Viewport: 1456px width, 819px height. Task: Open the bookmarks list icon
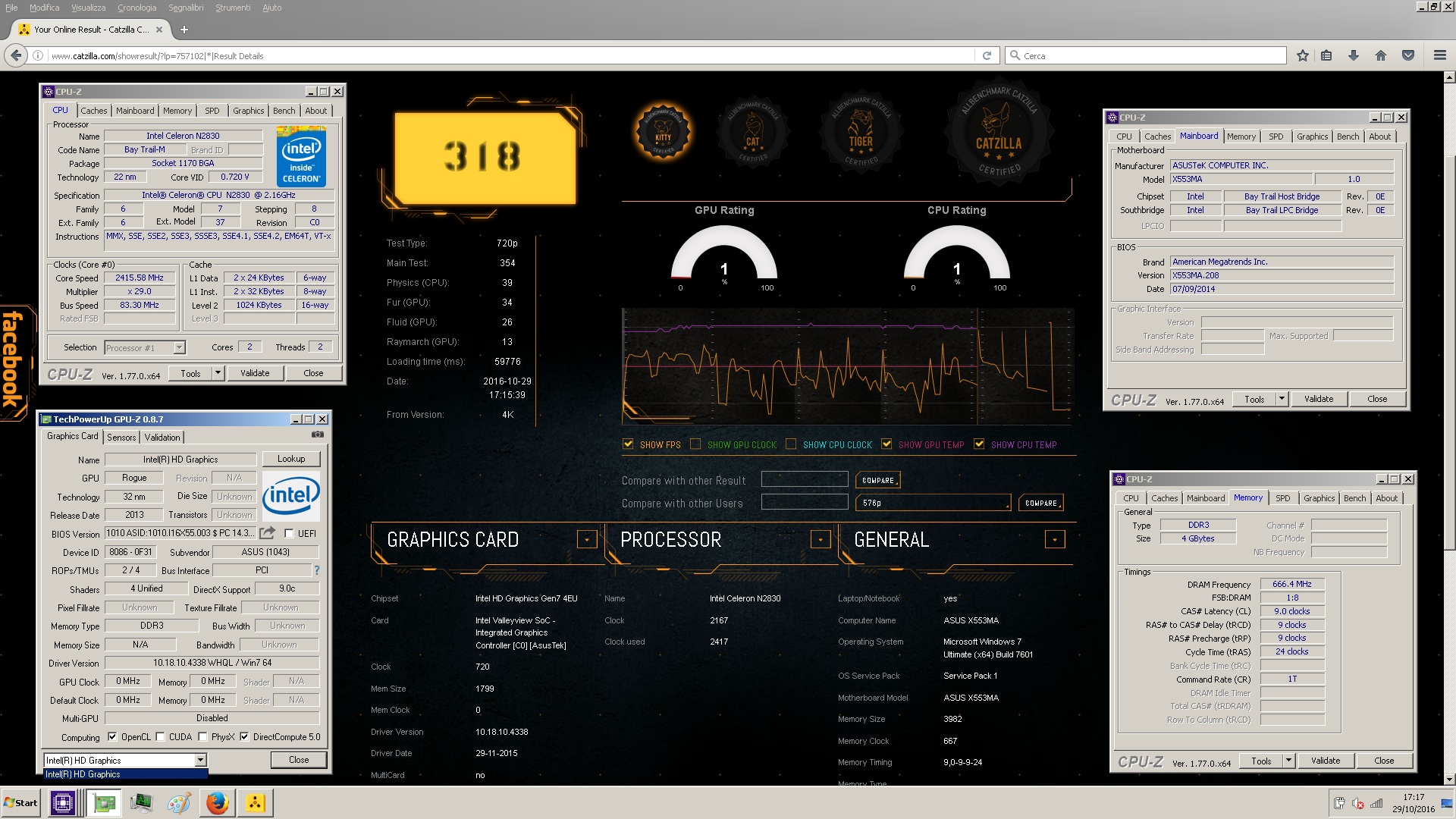point(1326,55)
